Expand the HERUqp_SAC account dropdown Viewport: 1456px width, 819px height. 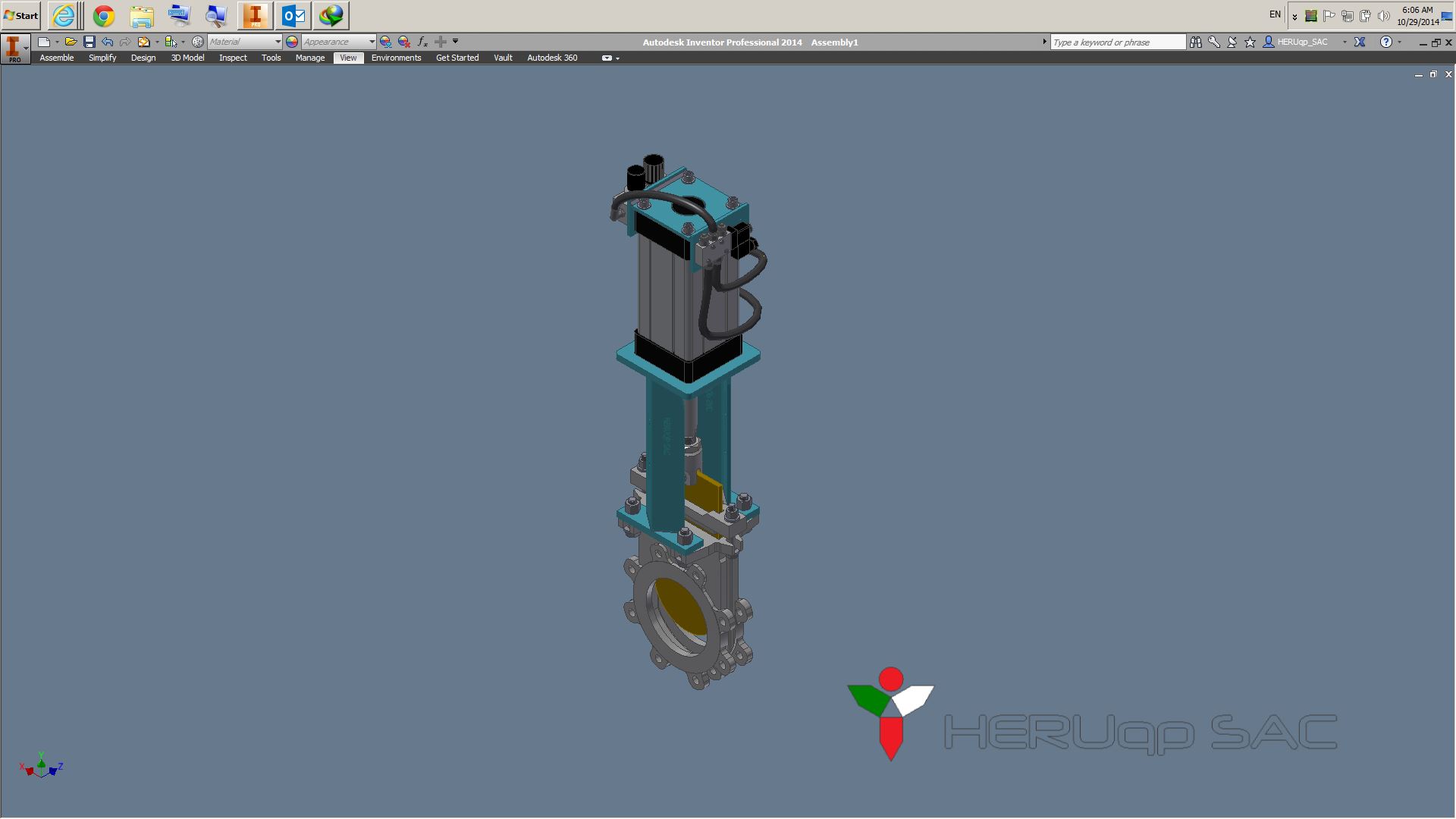[x=1345, y=42]
